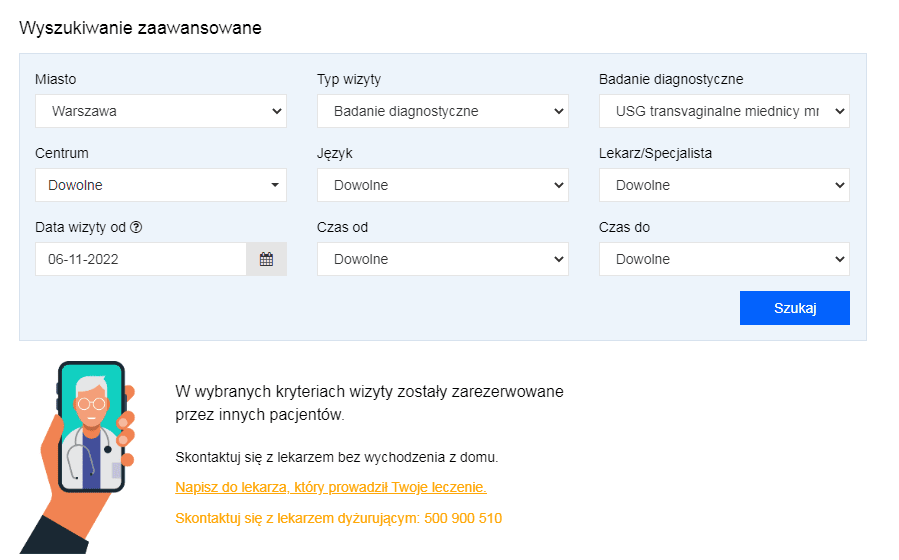Expand the Centrum selection dropdown
Image resolution: width=899 pixels, height=560 pixels.
pyautogui.click(x=160, y=185)
